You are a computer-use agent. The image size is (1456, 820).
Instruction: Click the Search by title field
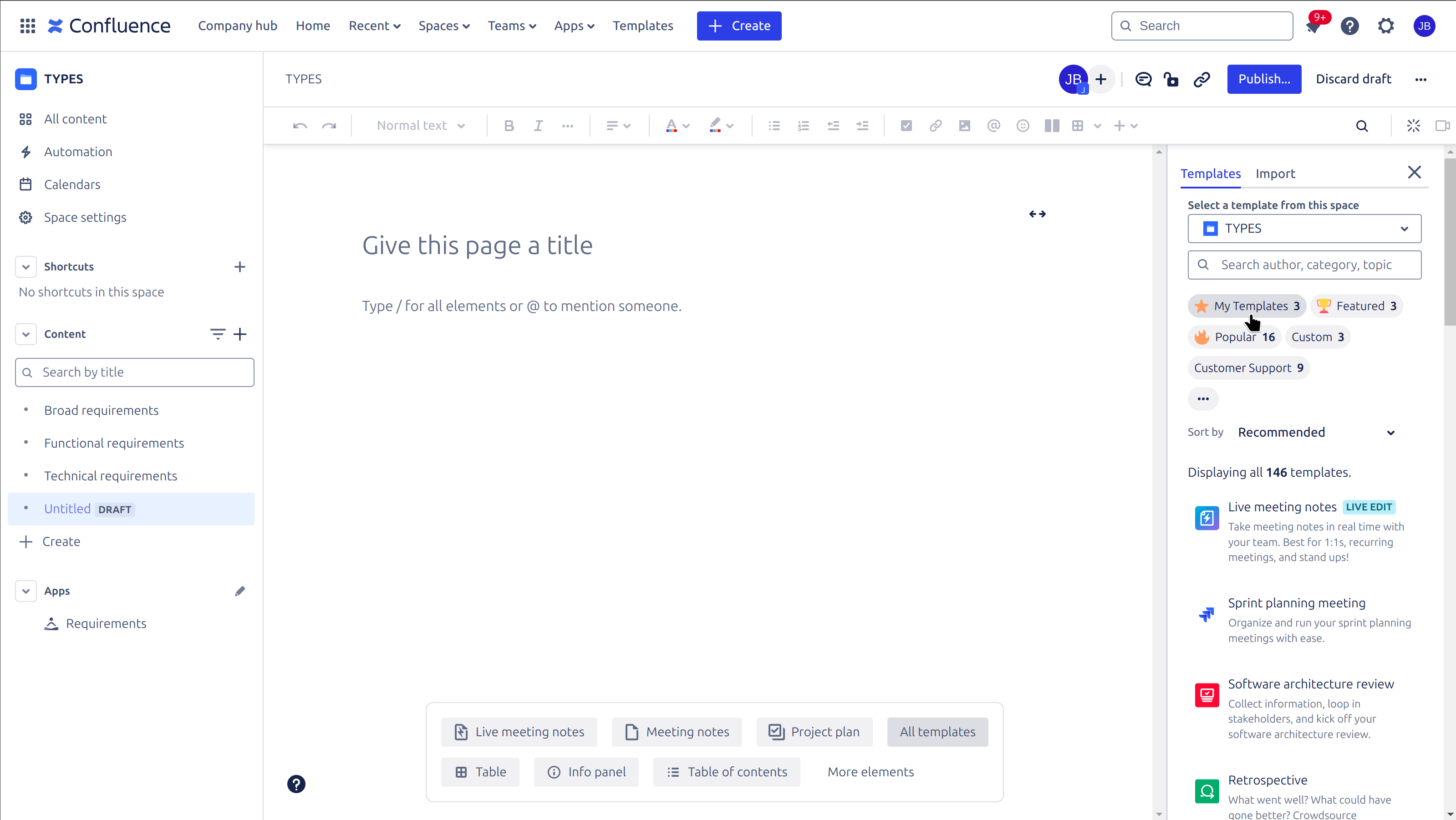(134, 372)
